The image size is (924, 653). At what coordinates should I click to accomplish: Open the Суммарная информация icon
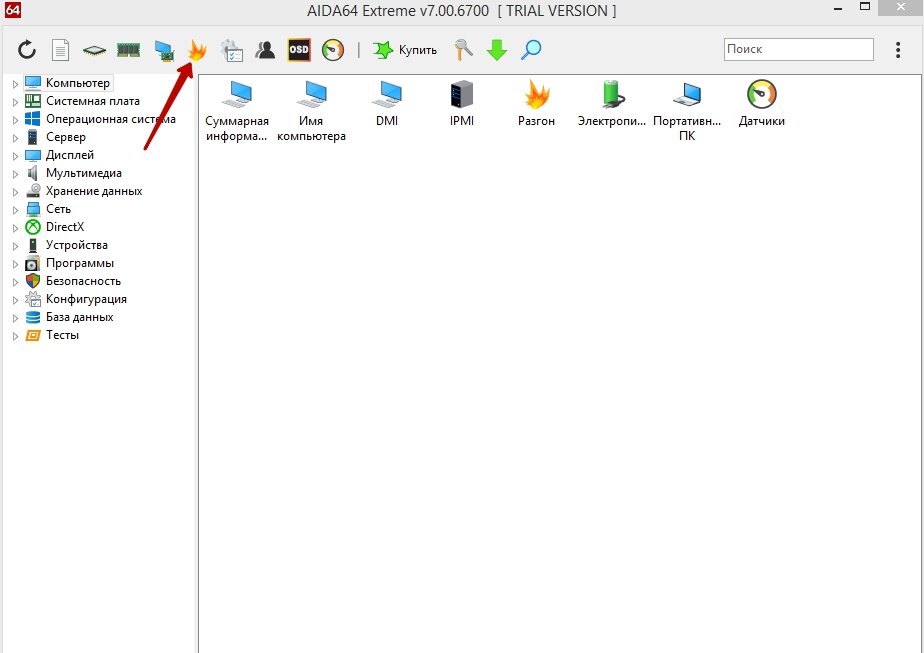click(237, 111)
